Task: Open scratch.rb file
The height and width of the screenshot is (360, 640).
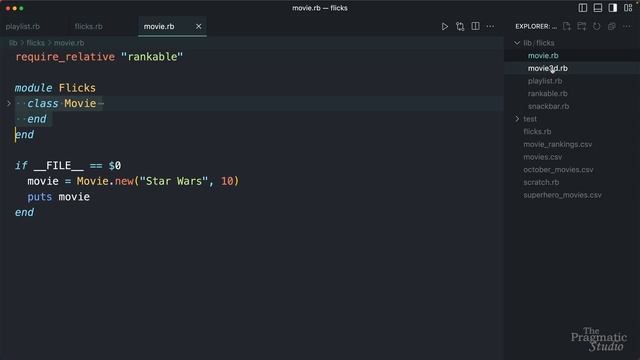Action: 541,182
